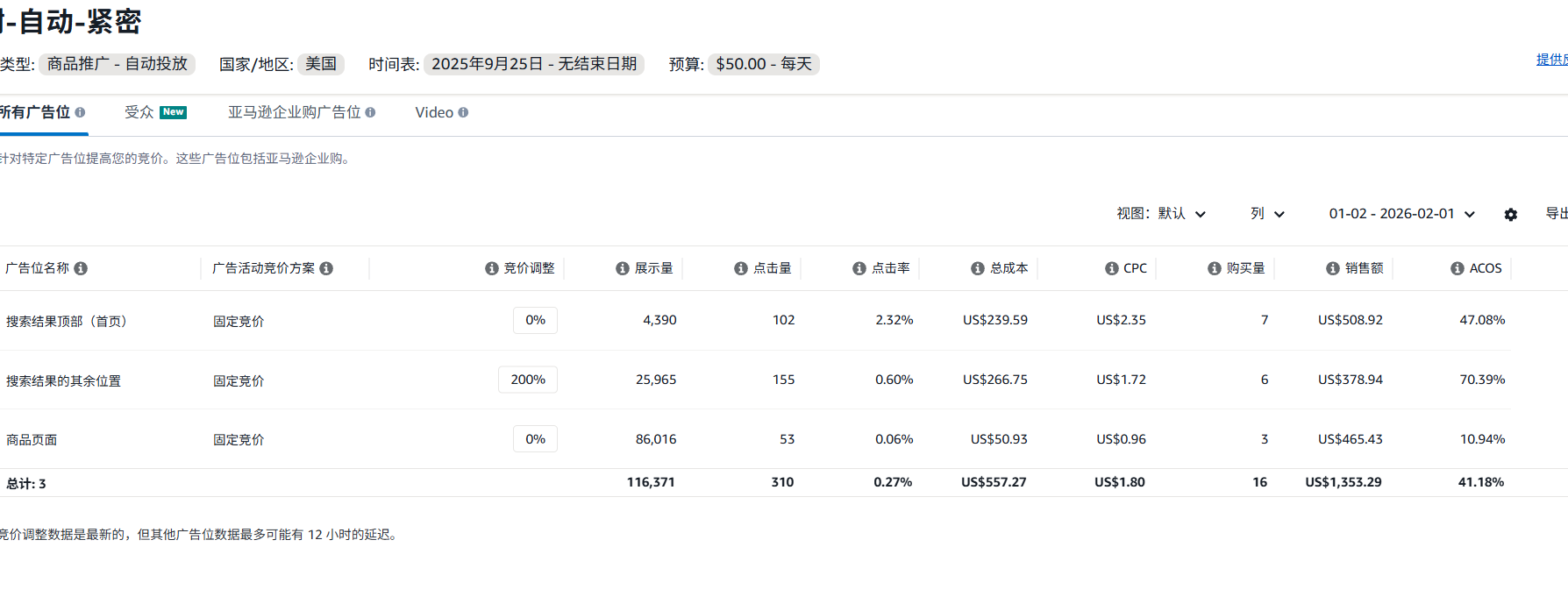Viewport: 1568px width, 597px height.
Task: Open the 列 columns dropdown
Action: point(1267,214)
